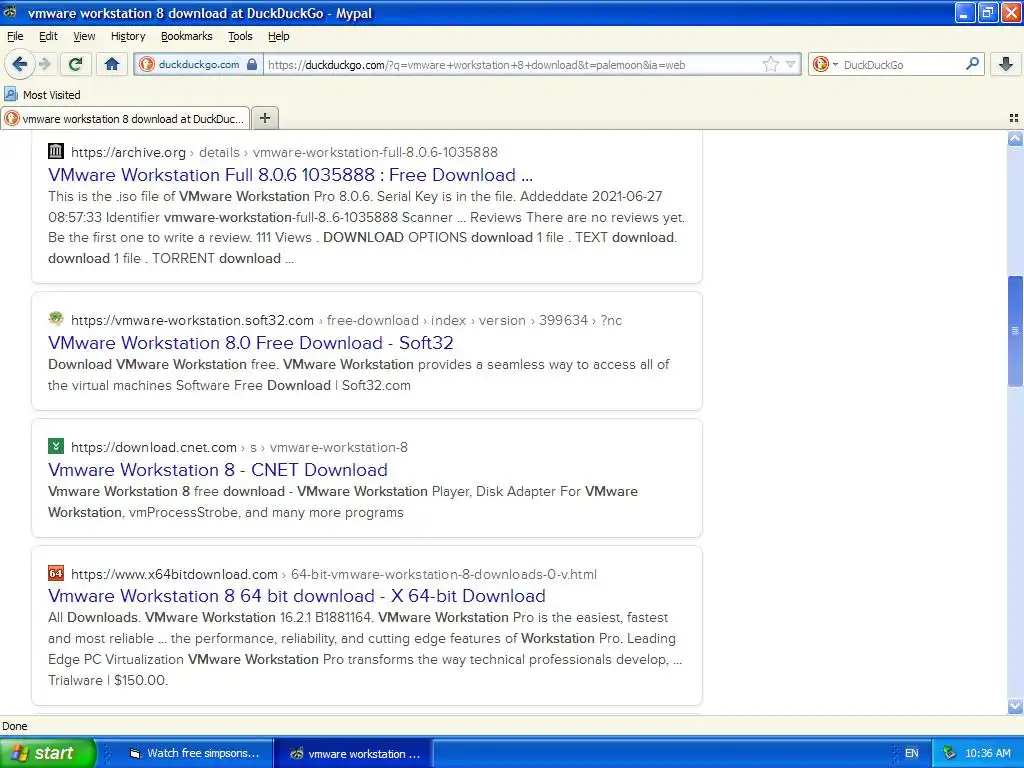Open the Downloads arrow button

tap(1006, 64)
